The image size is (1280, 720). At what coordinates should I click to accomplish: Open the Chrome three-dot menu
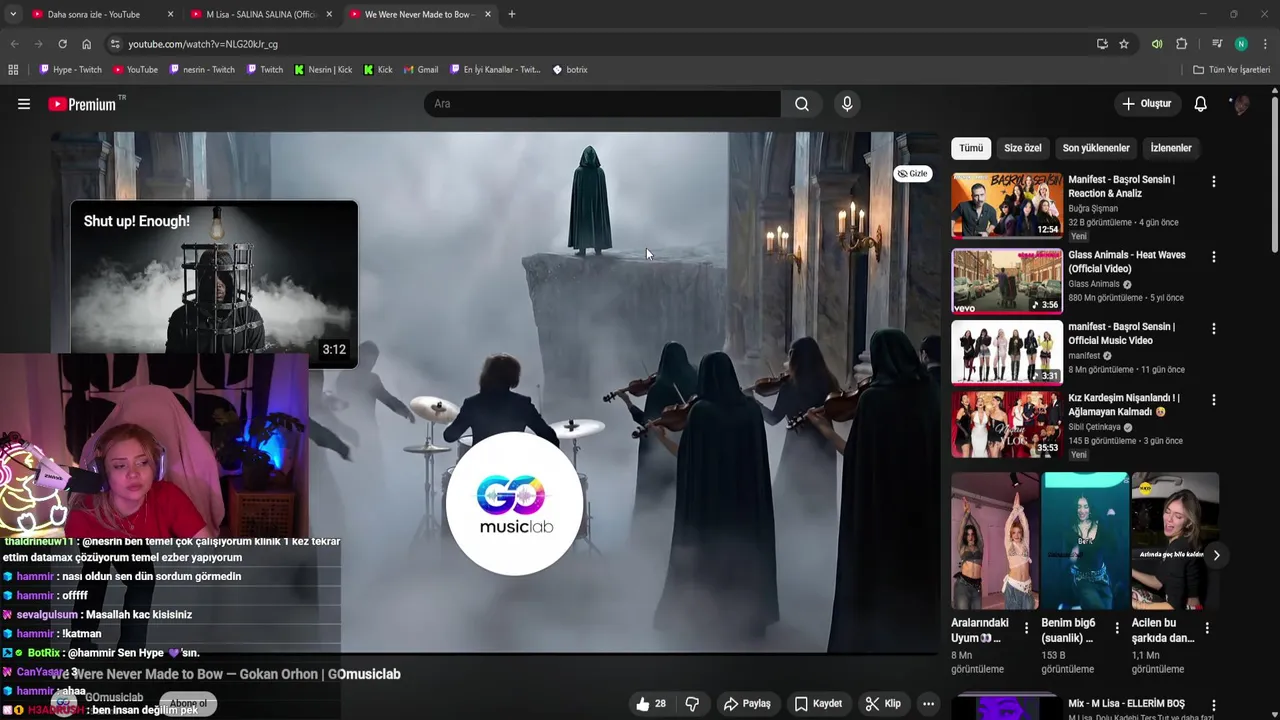[x=1266, y=44]
